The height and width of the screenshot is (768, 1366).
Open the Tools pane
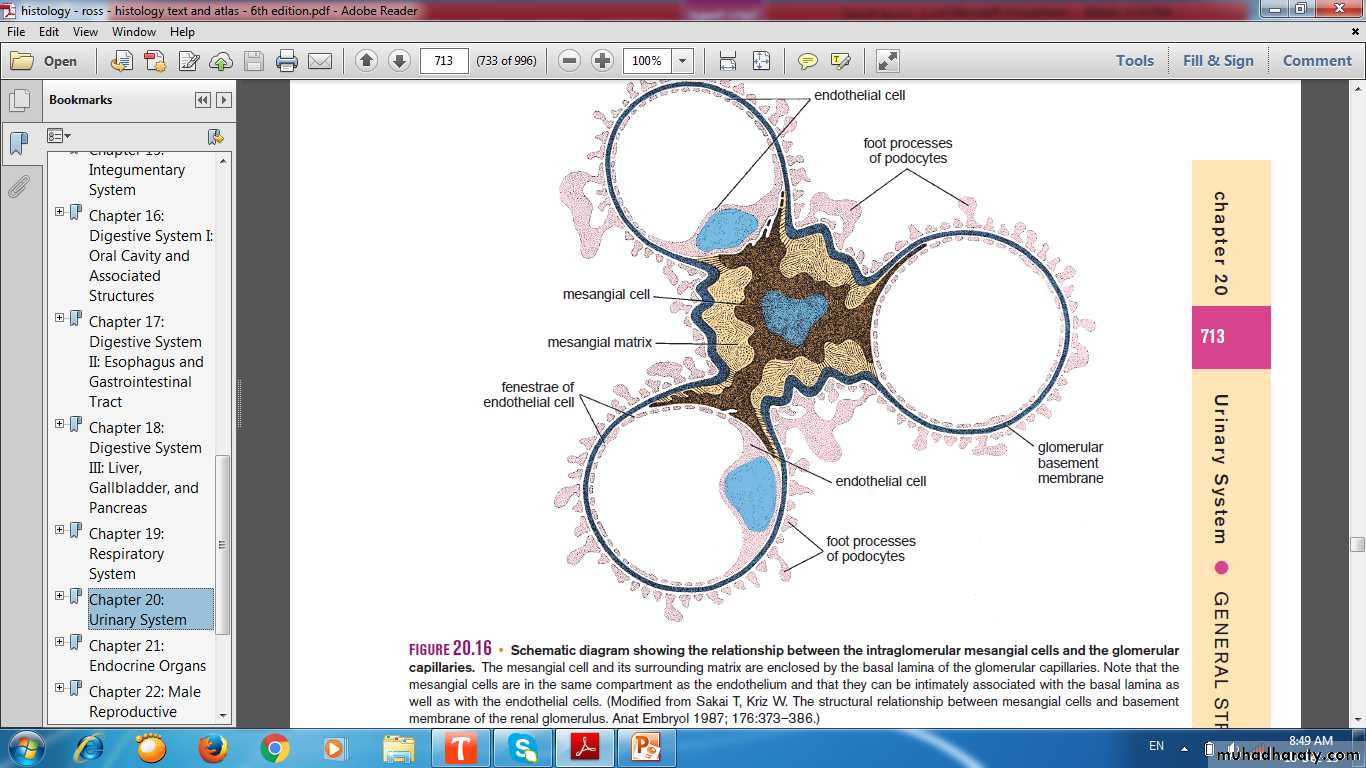1135,61
